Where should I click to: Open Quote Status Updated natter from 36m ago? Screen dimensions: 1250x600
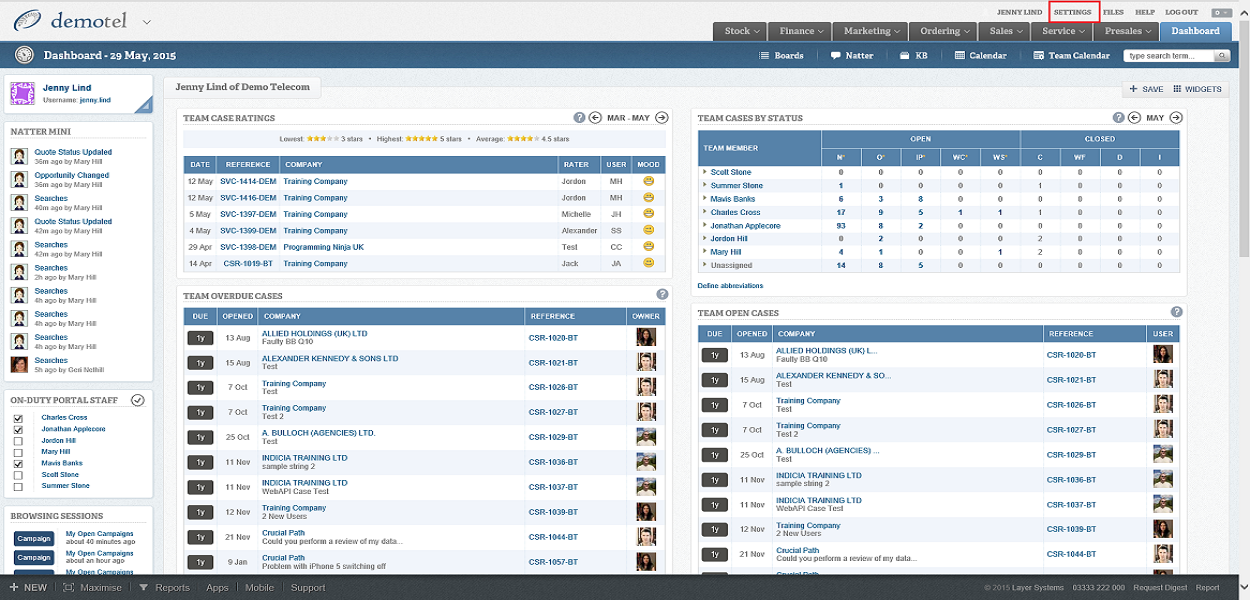pos(73,152)
